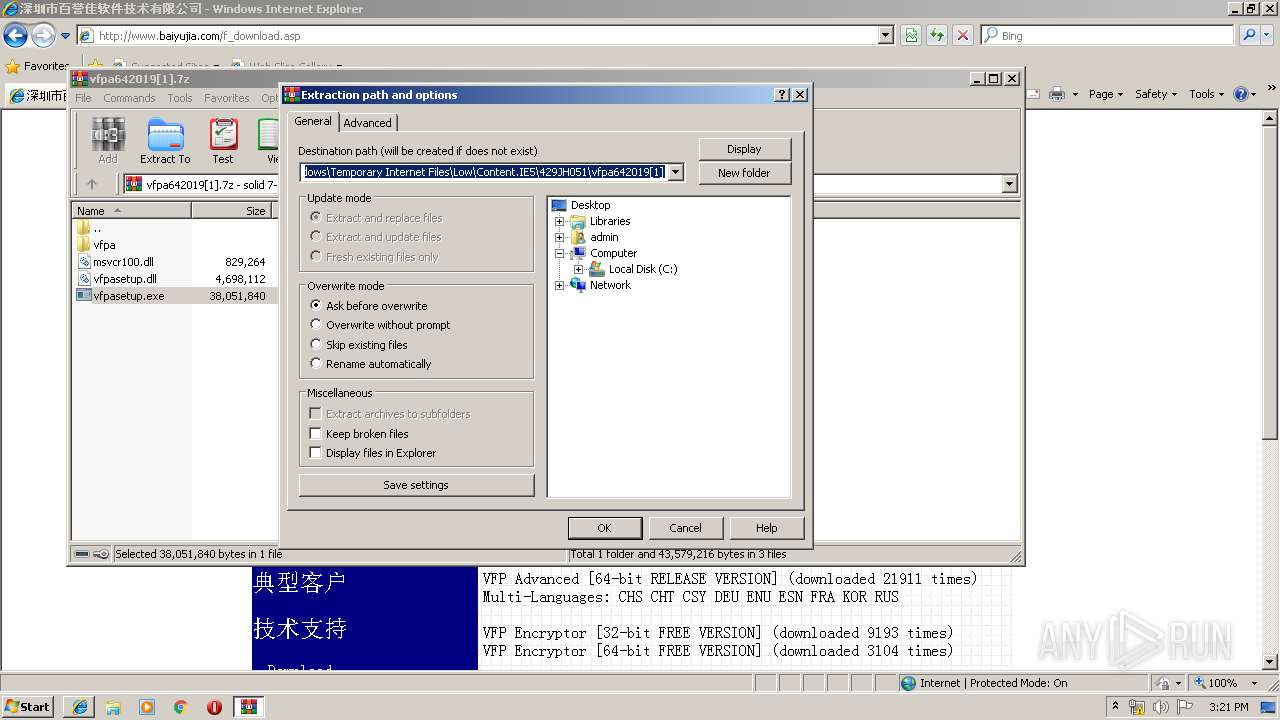Click the IE compatibility view icon
The width and height of the screenshot is (1280, 720).
[x=912, y=35]
